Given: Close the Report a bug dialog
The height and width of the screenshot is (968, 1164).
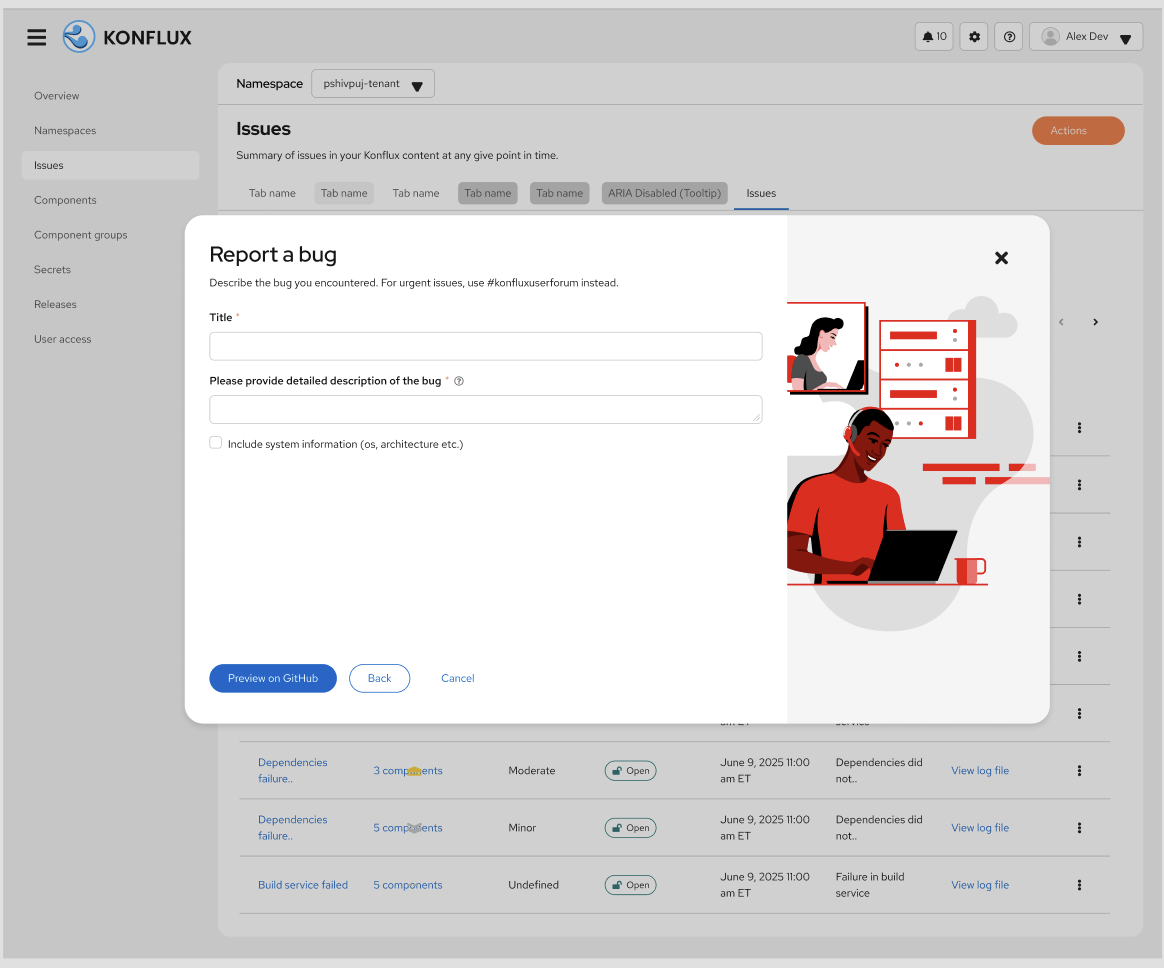Looking at the screenshot, I should [x=1001, y=258].
